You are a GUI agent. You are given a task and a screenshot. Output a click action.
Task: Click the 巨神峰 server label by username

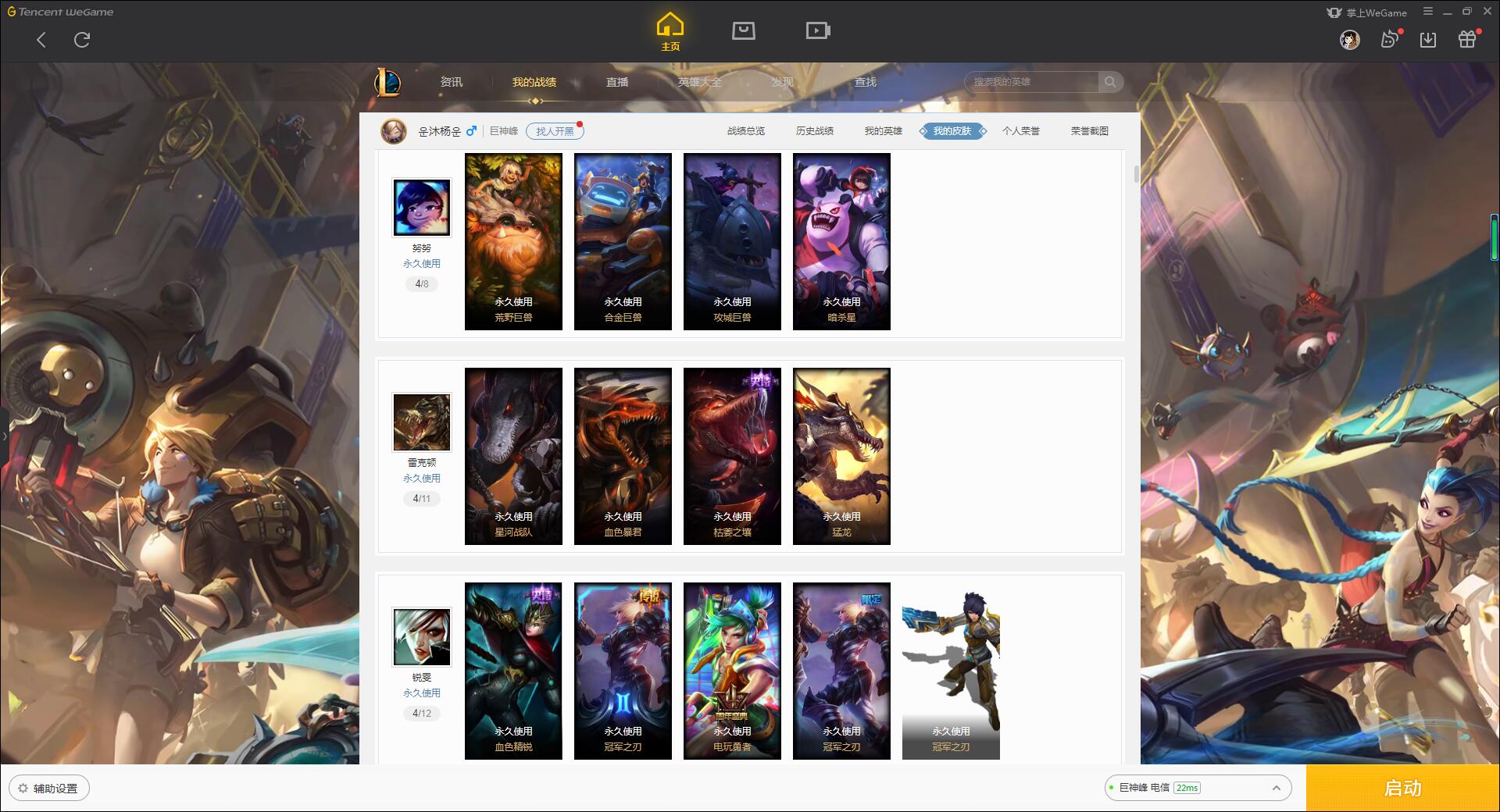coord(504,131)
